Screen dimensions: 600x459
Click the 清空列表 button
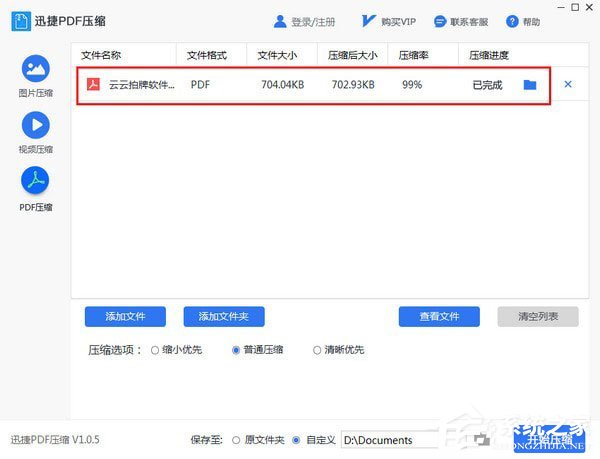(x=538, y=317)
